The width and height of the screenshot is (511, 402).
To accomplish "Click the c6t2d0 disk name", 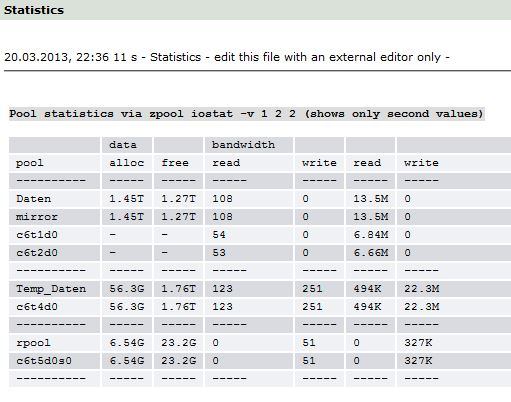I will (37, 253).
